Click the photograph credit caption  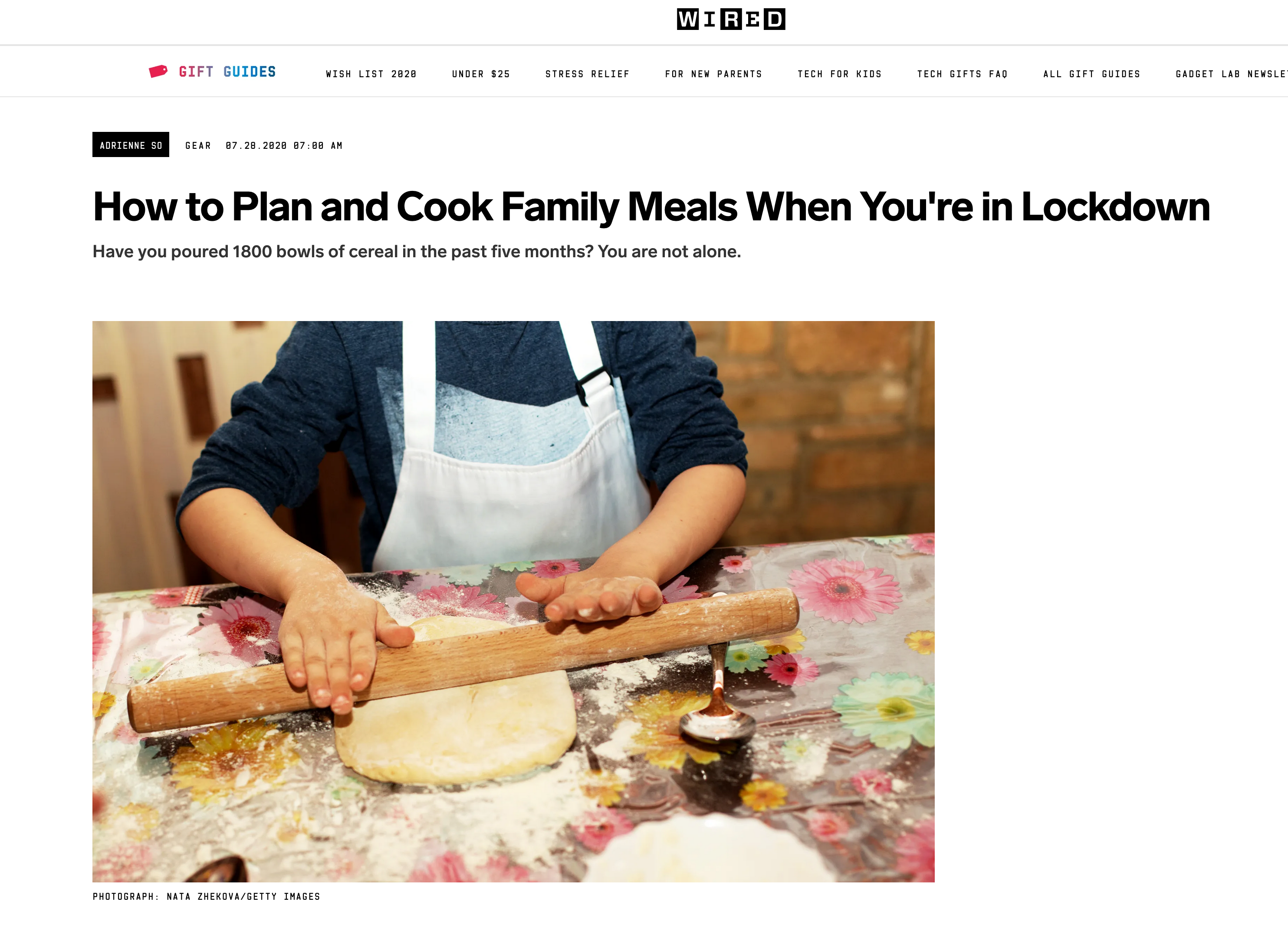[x=206, y=897]
